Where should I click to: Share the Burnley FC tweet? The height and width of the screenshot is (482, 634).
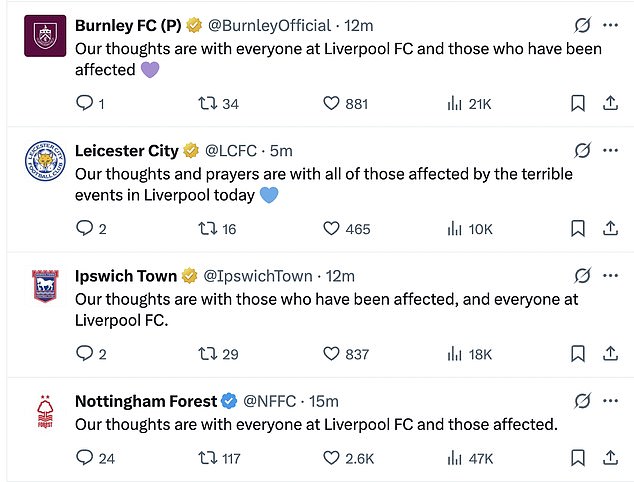610,103
